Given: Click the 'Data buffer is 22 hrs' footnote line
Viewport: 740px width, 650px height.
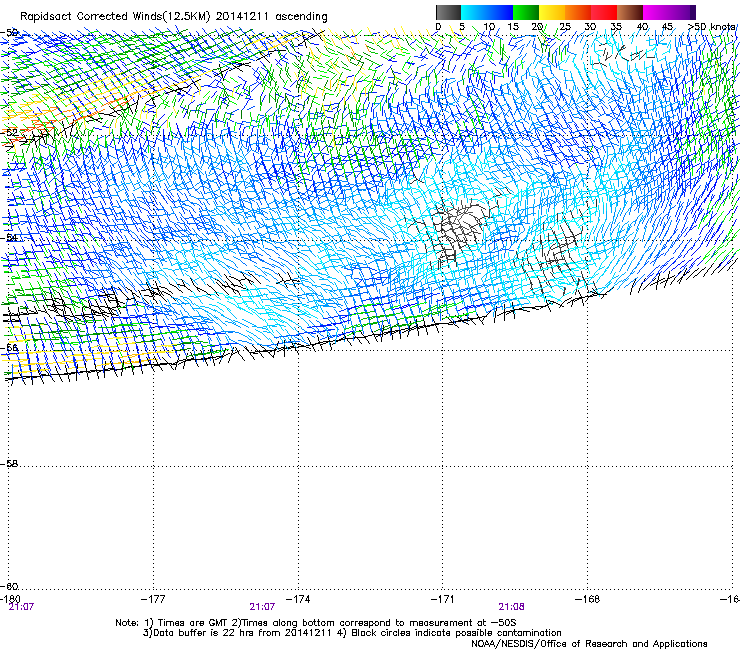Looking at the screenshot, I should coord(352,633).
